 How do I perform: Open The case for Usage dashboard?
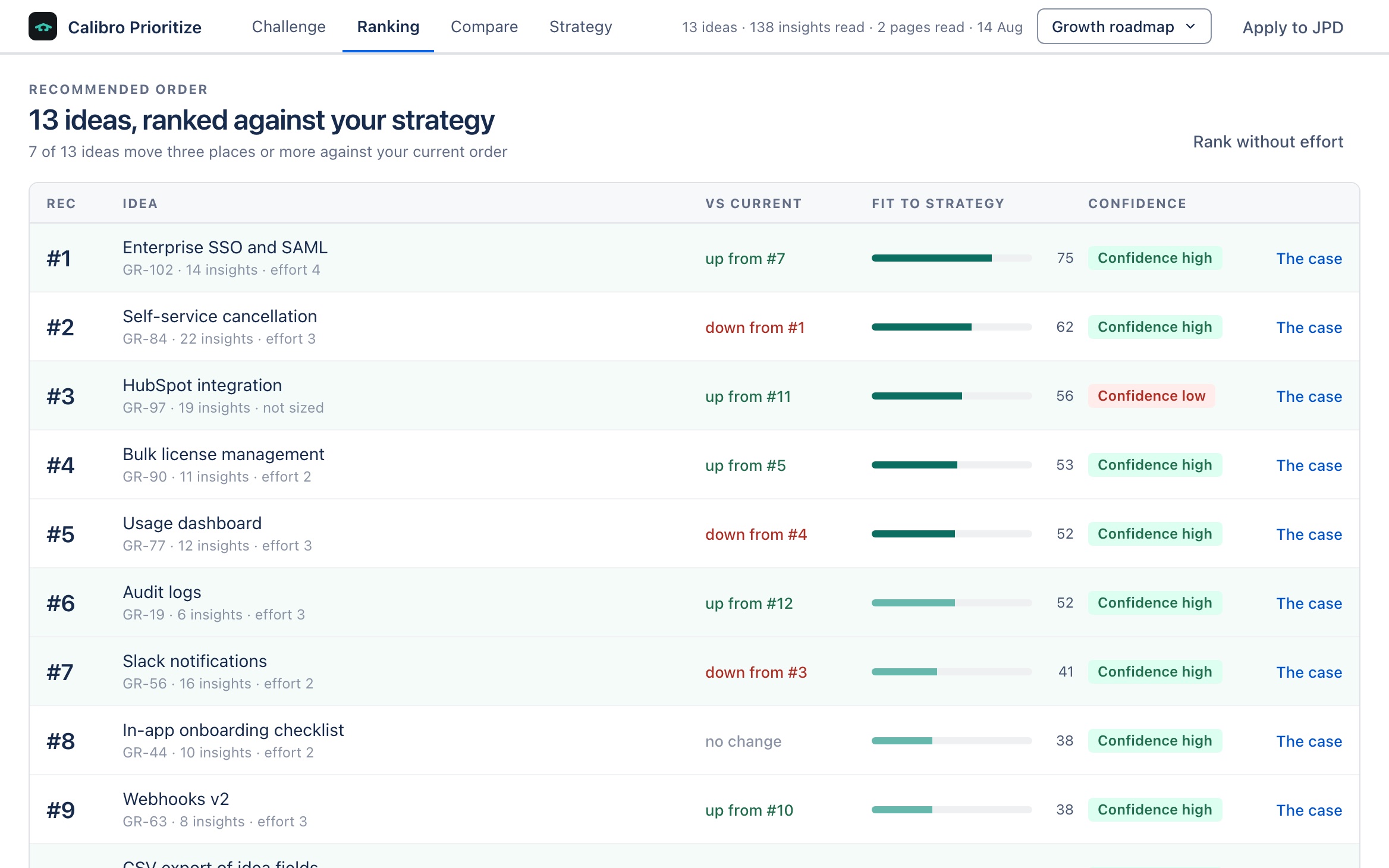[1309, 534]
